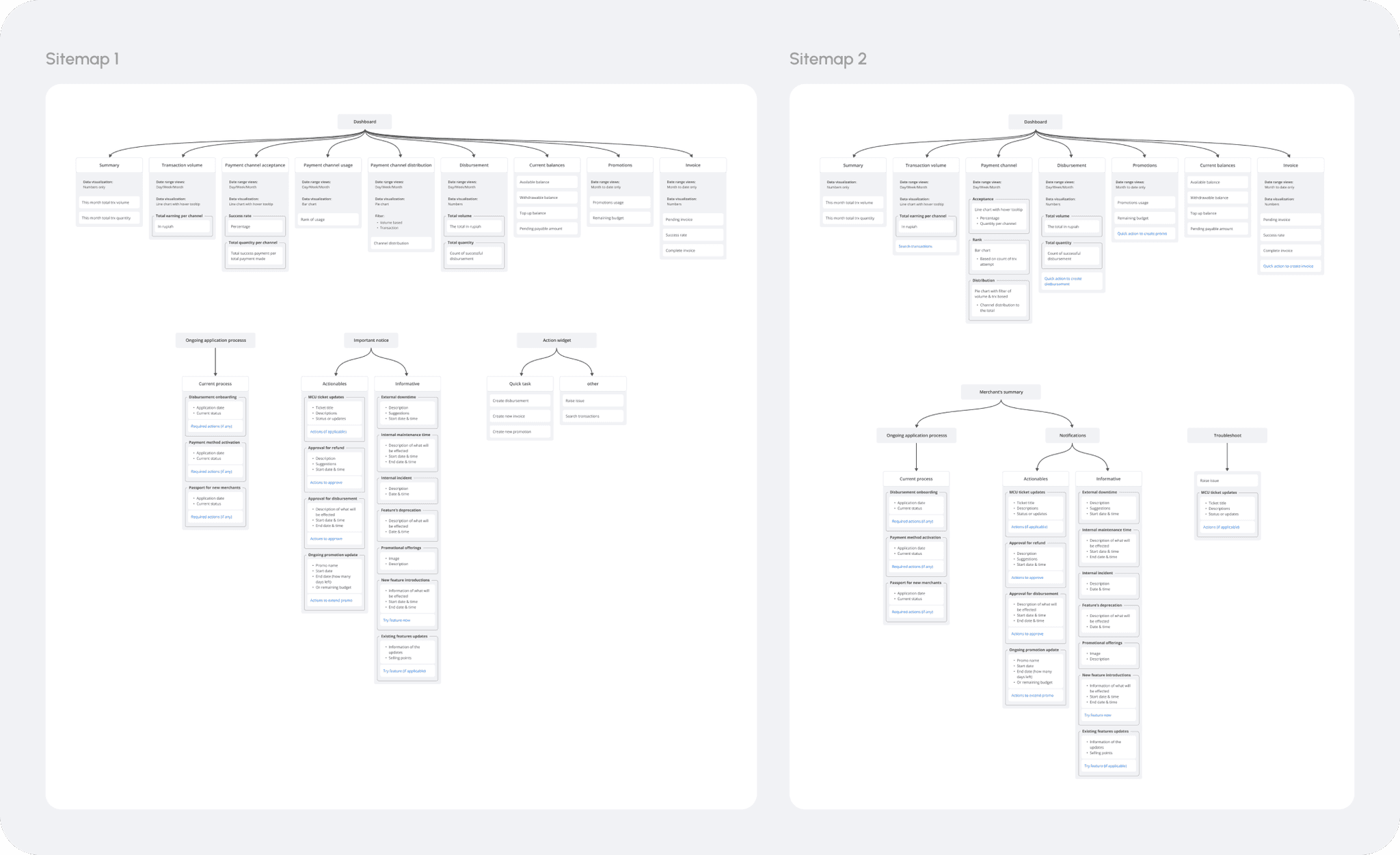Select the Important notice node
Viewport: 1400px width, 855px height.
[x=371, y=340]
